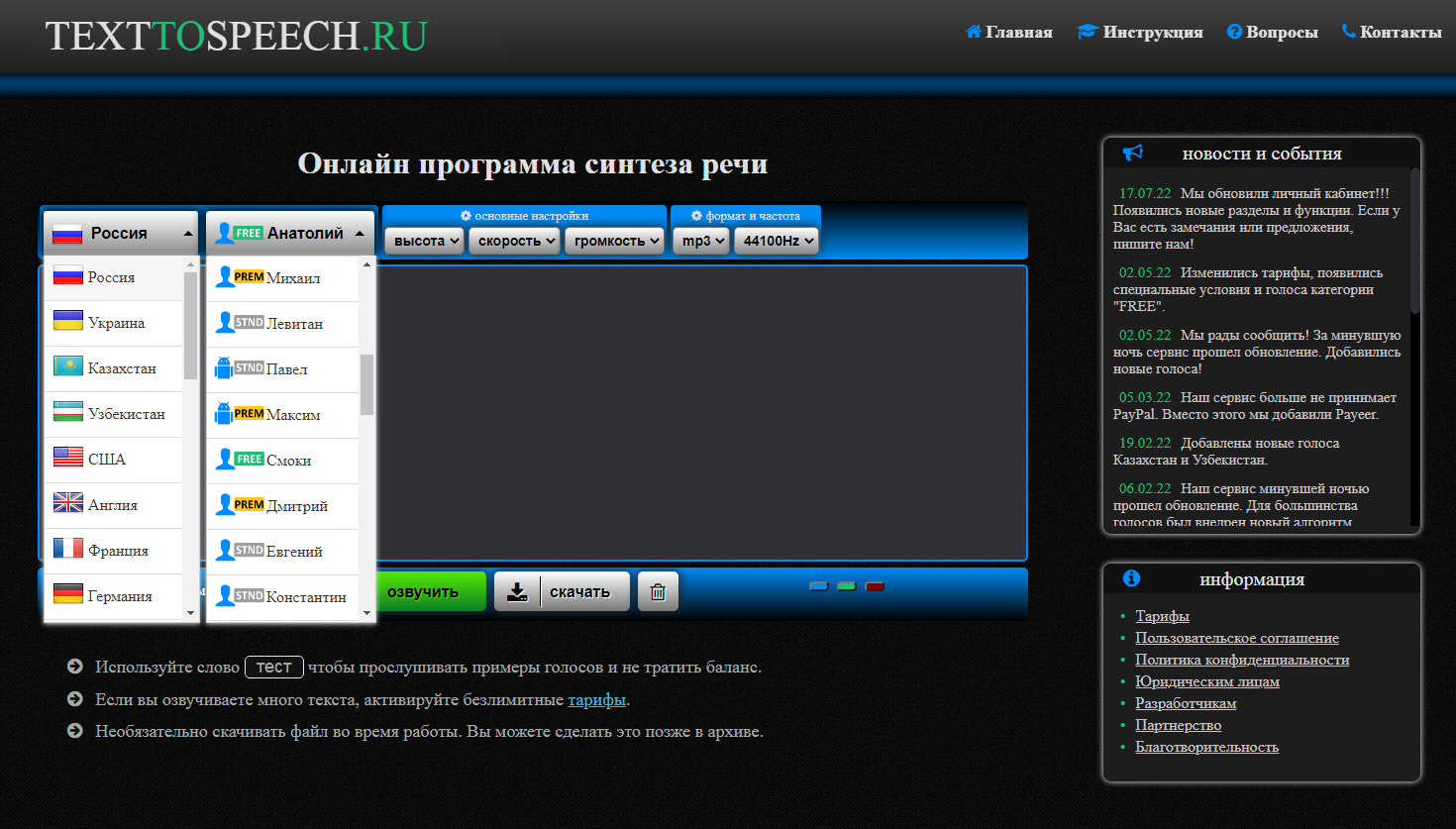Click the TEXTTOSPEECH.RU logo
Viewport: 1456px width, 829px height.
pos(236,36)
